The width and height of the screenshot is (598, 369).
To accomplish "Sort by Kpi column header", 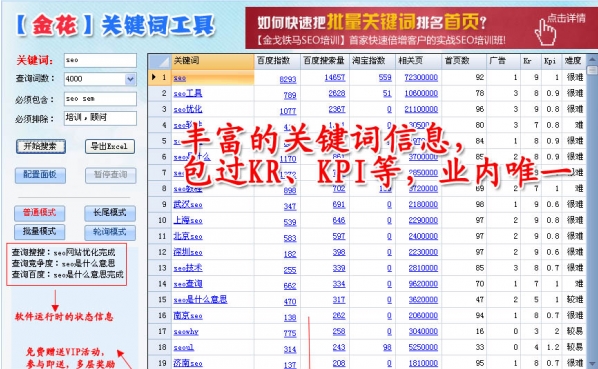I will [551, 61].
